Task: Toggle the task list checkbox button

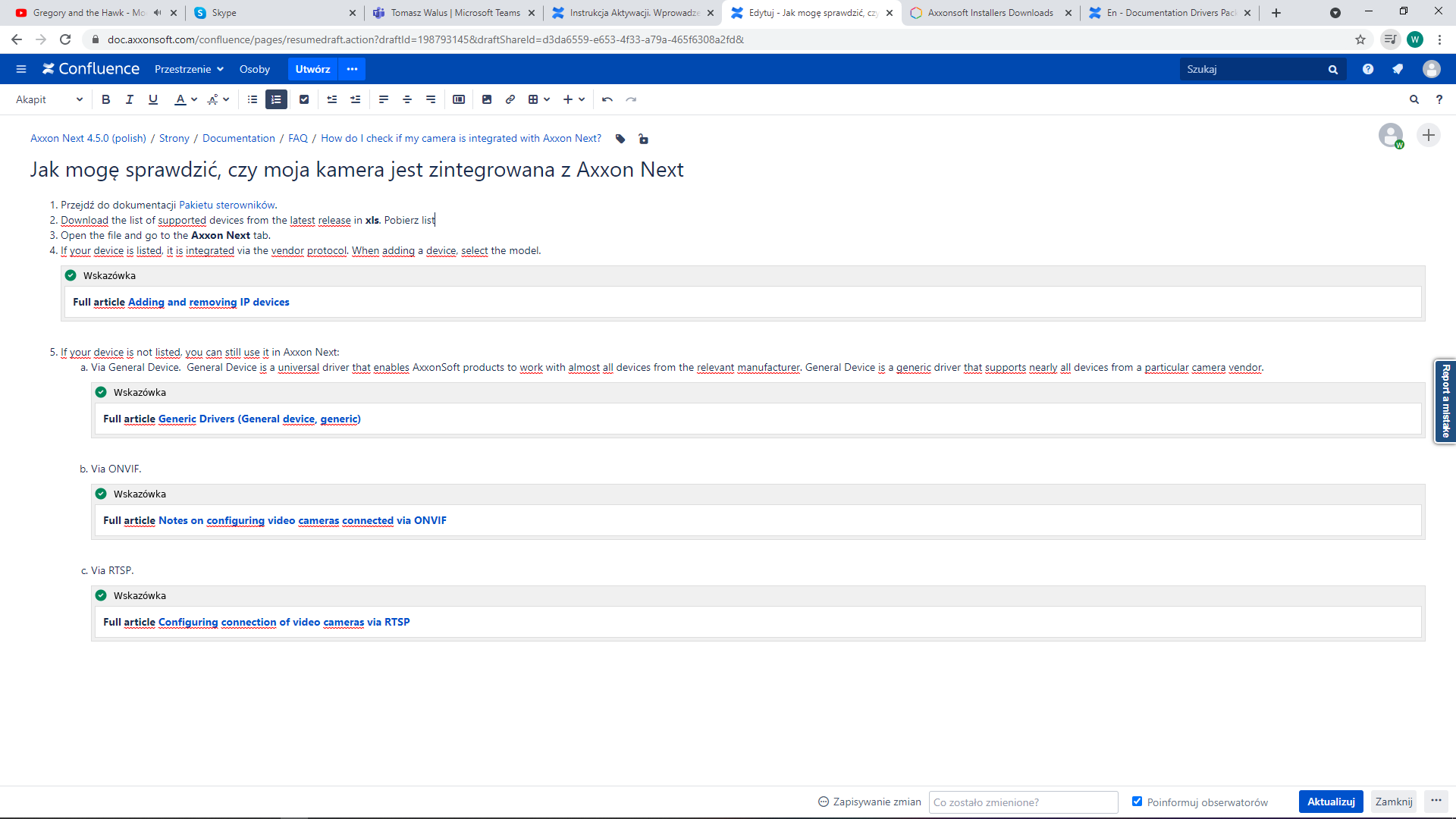Action: [304, 99]
